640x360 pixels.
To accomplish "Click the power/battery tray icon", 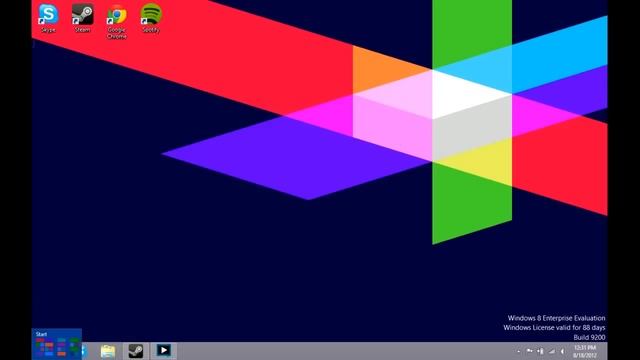I will [540, 351].
